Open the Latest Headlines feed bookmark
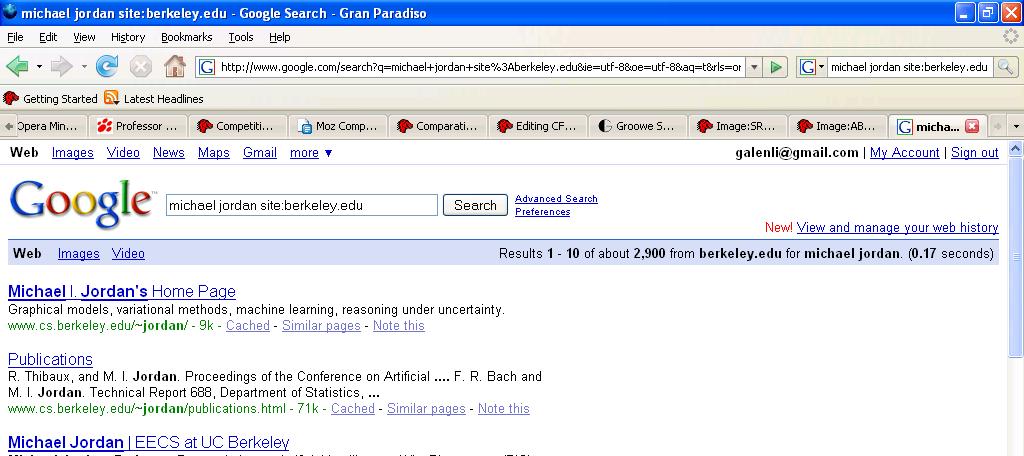The height and width of the screenshot is (456, 1024). pos(154,99)
